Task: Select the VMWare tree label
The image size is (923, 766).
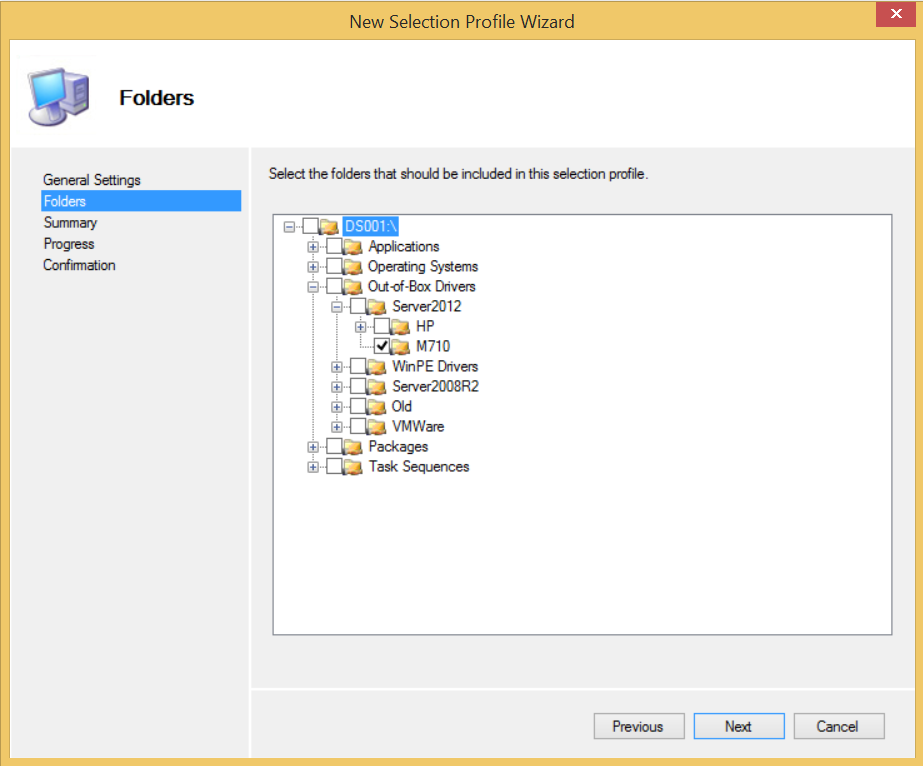Action: click(418, 426)
